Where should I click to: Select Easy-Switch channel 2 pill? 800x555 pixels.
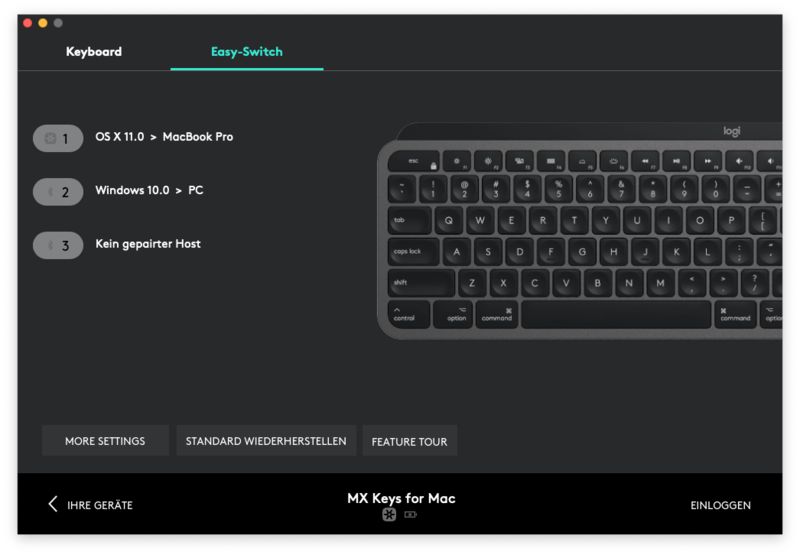58,192
